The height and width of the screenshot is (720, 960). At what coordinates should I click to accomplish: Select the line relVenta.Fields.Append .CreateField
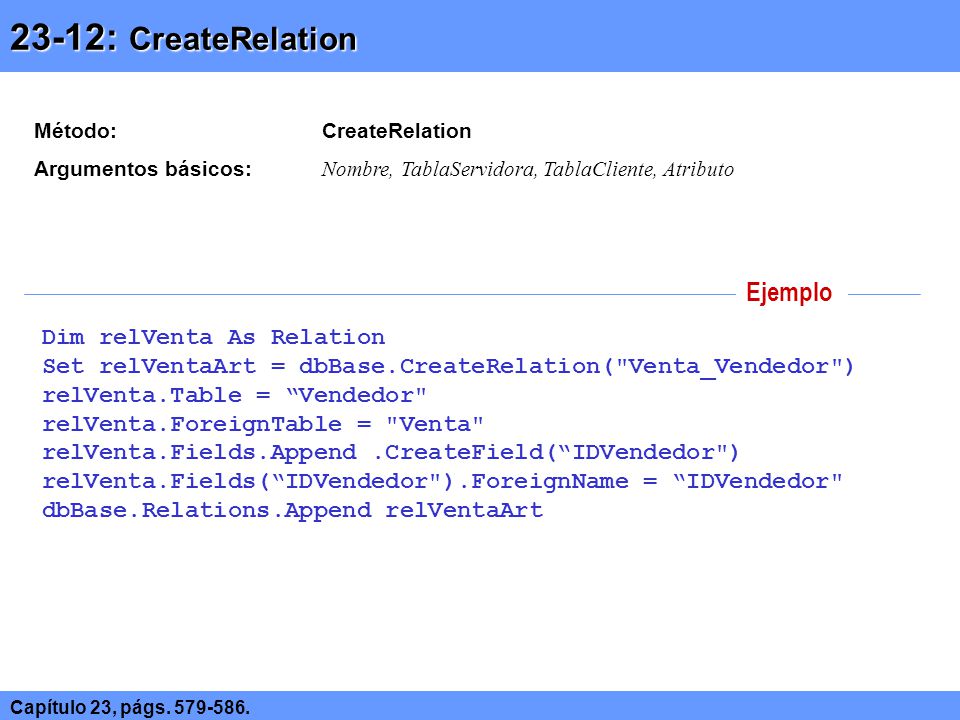[391, 452]
